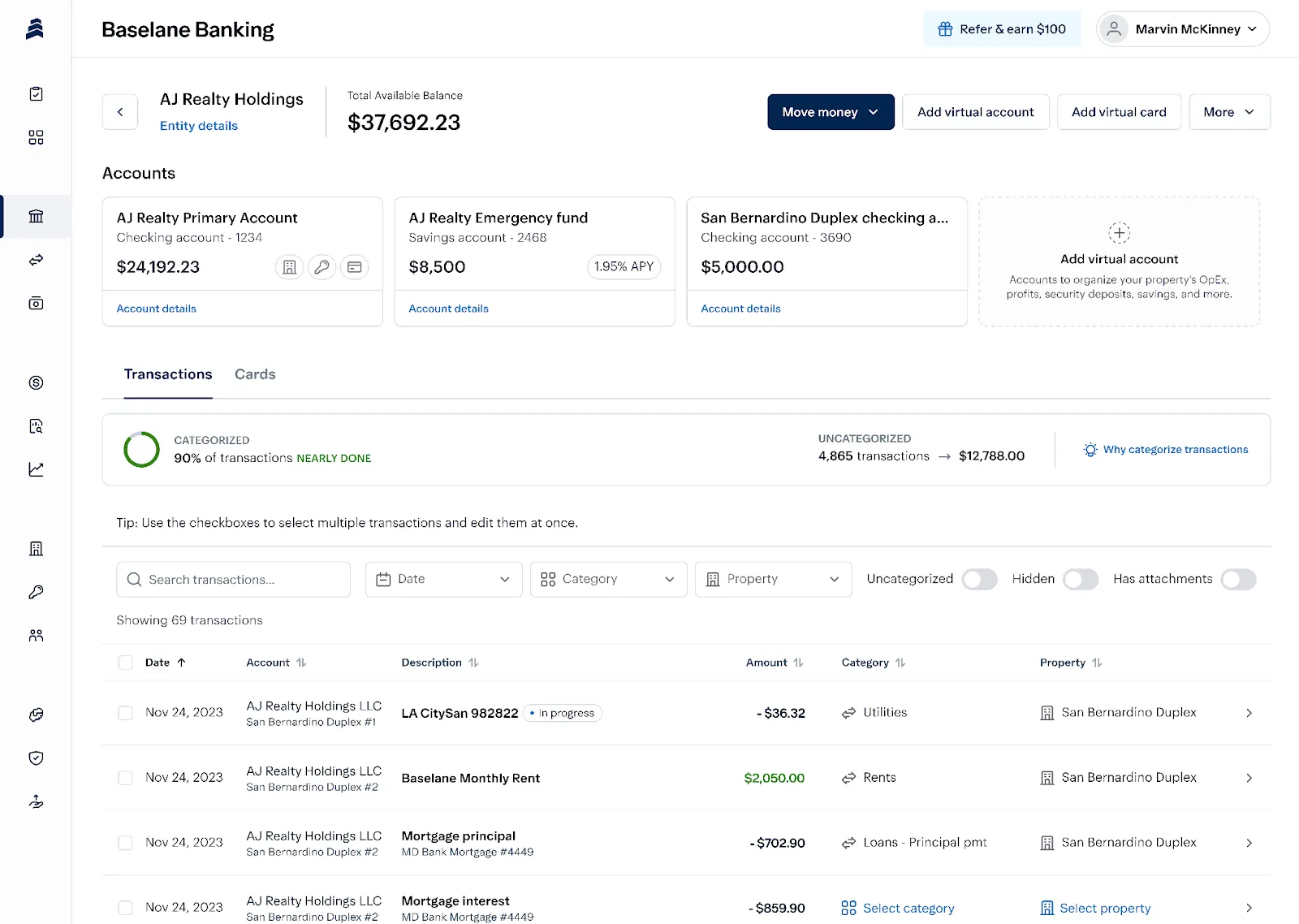The image size is (1299, 924).
Task: Click plus icon in Add virtual account card
Action: [x=1119, y=233]
